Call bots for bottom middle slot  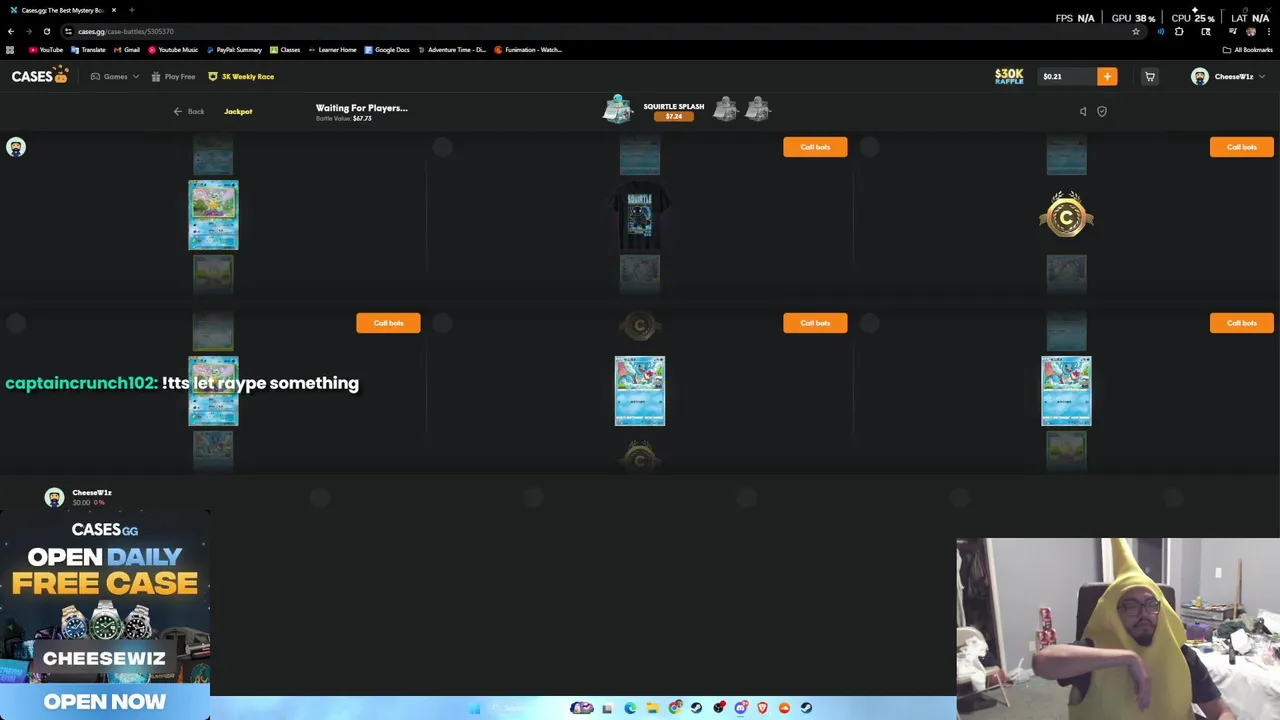(x=815, y=323)
